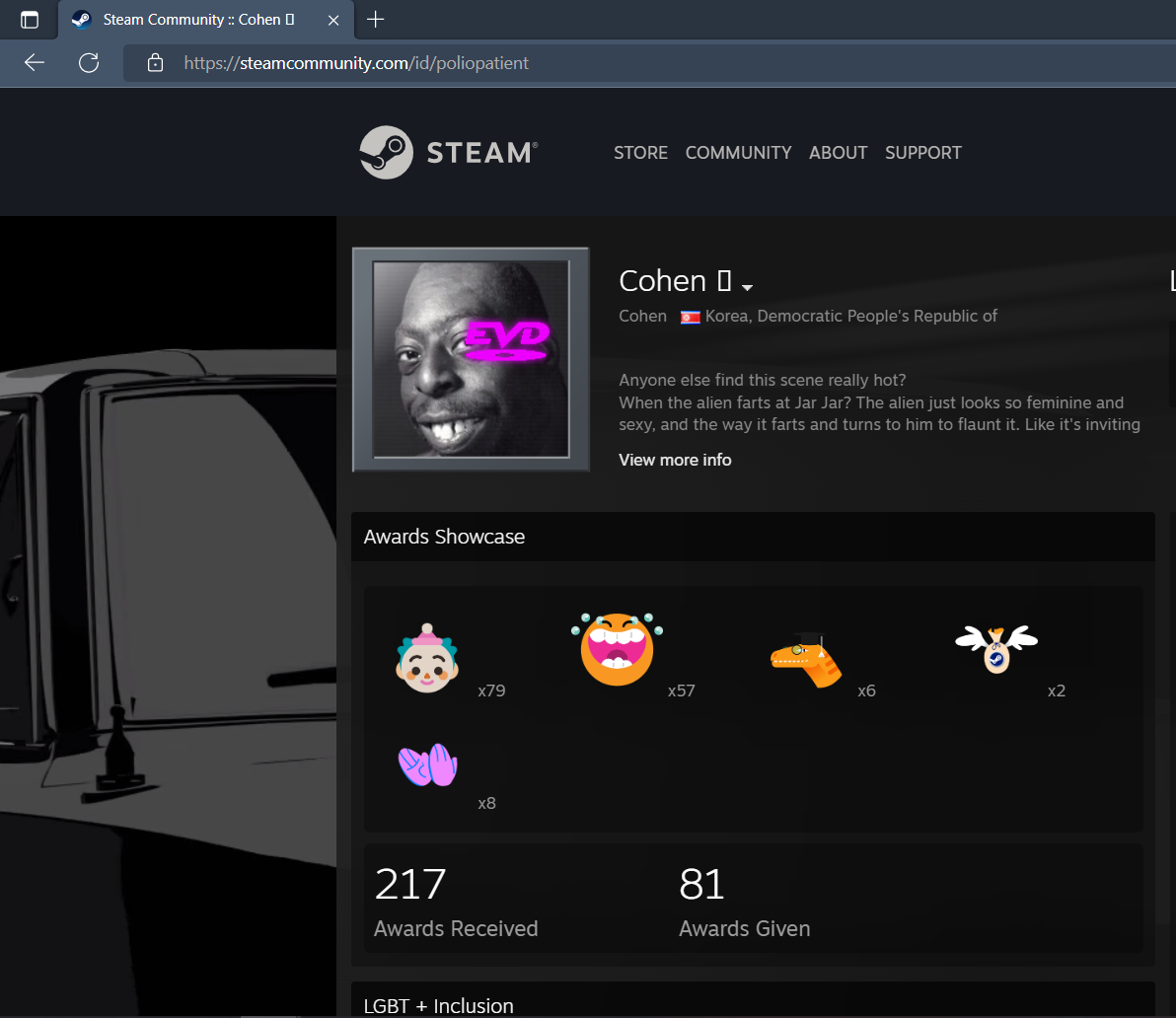Open the STORE menu
This screenshot has height=1018, width=1176.
(640, 153)
